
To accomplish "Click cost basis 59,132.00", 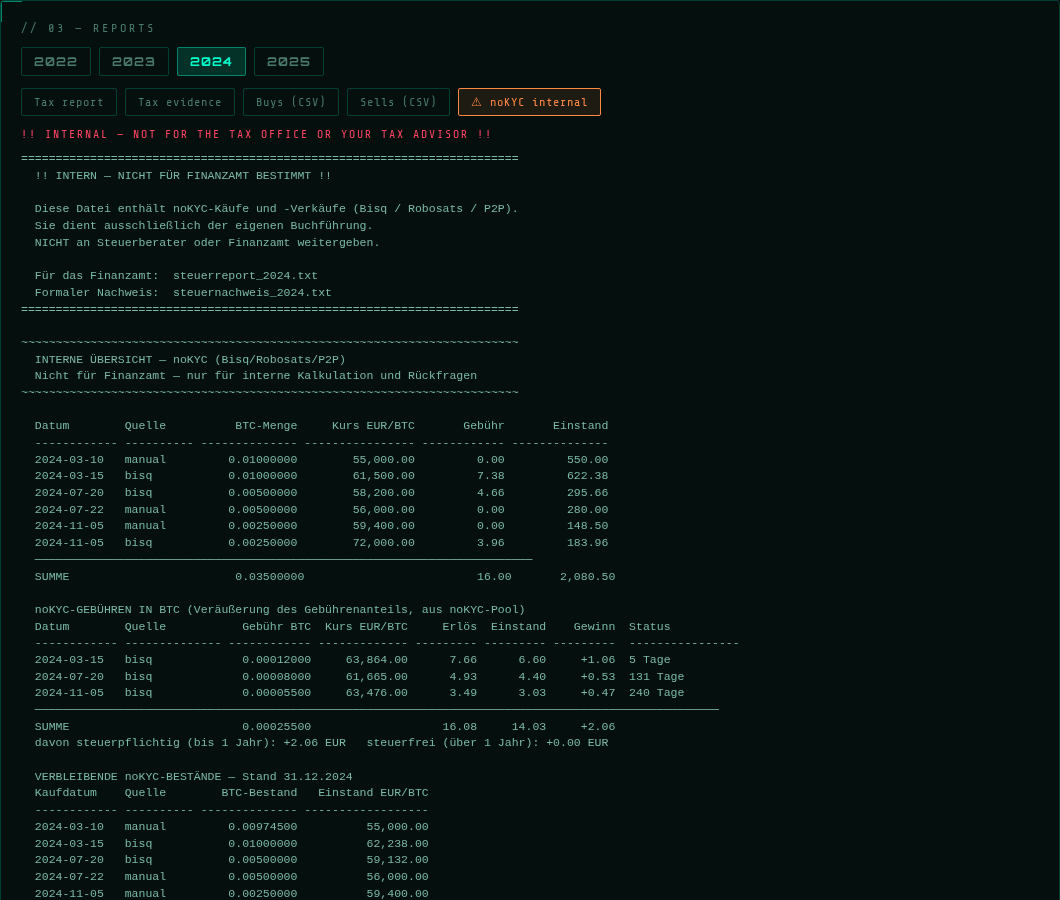I will point(398,860).
